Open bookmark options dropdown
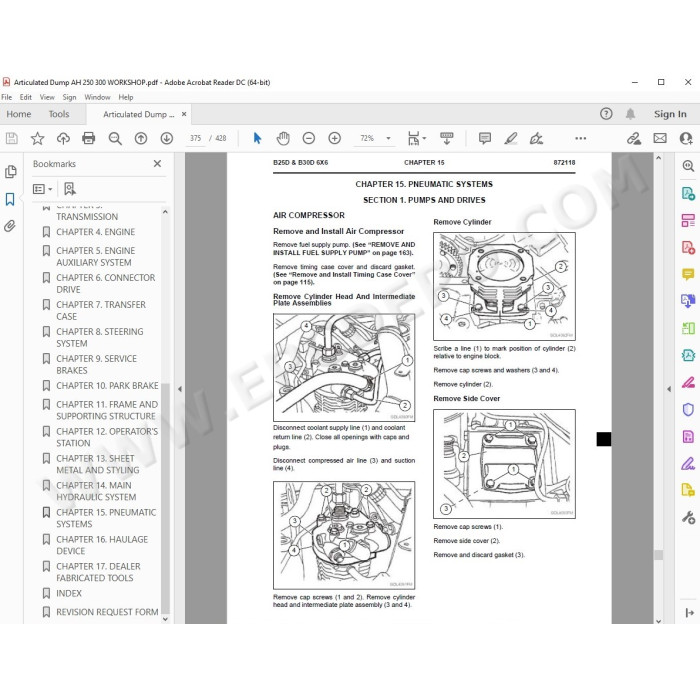This screenshot has width=700, height=700. [x=42, y=189]
